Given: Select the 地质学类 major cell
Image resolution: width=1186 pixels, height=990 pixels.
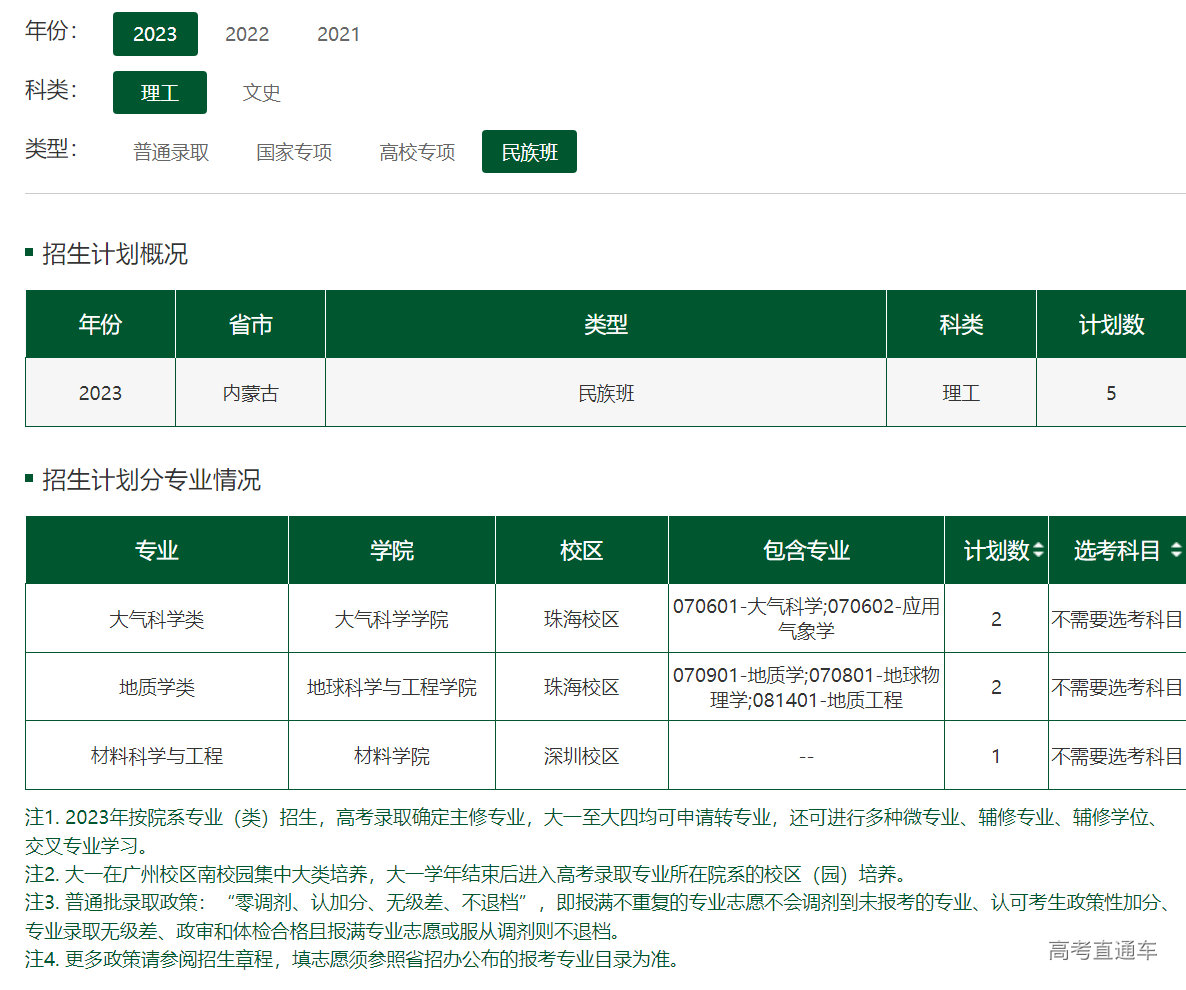Looking at the screenshot, I should (x=157, y=687).
